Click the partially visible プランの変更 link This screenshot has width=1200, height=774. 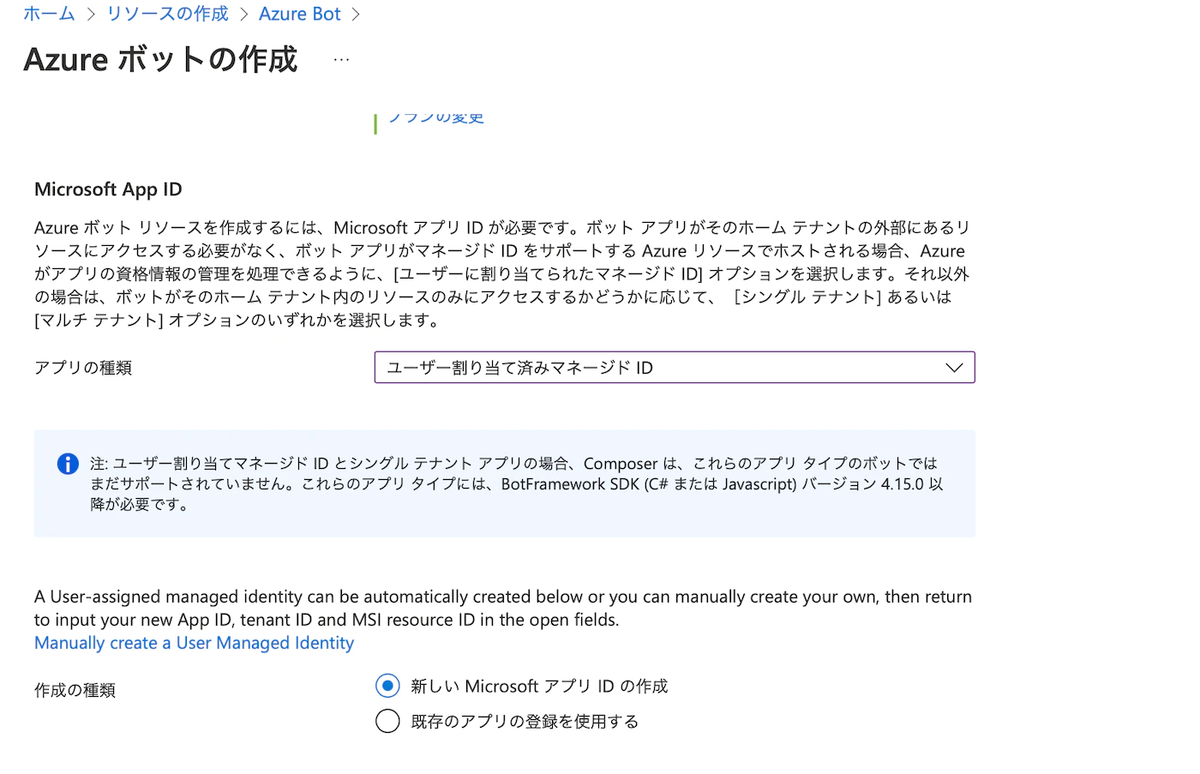(x=436, y=118)
